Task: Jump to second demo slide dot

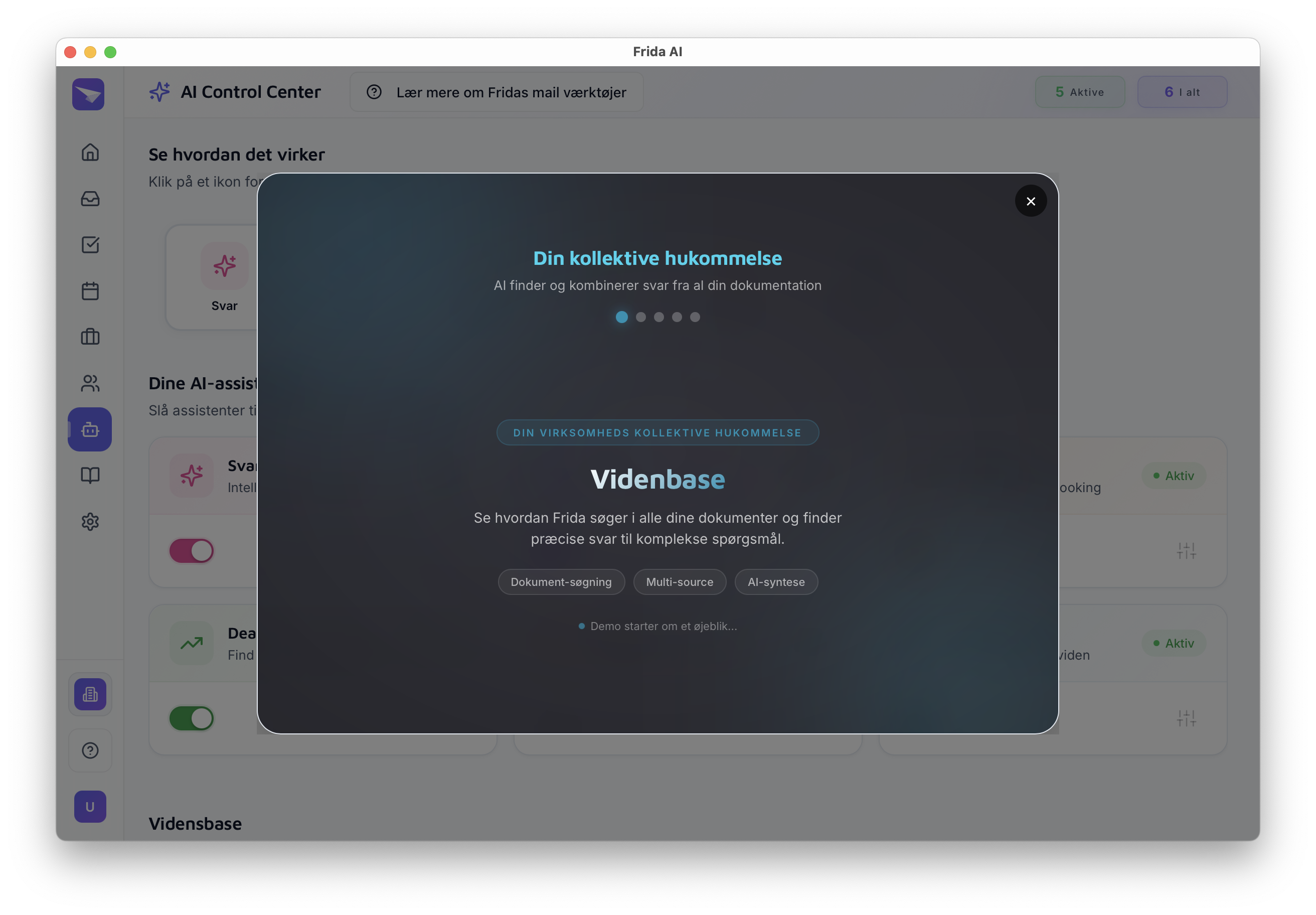Action: (641, 317)
